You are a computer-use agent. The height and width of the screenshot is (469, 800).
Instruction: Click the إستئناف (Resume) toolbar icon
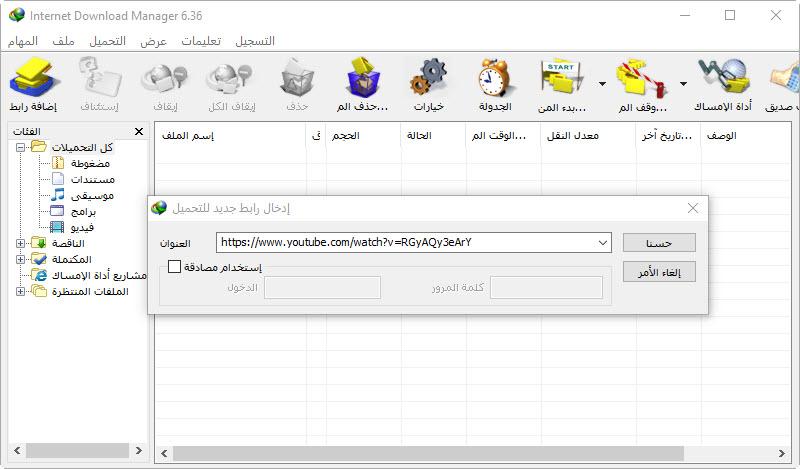[99, 79]
